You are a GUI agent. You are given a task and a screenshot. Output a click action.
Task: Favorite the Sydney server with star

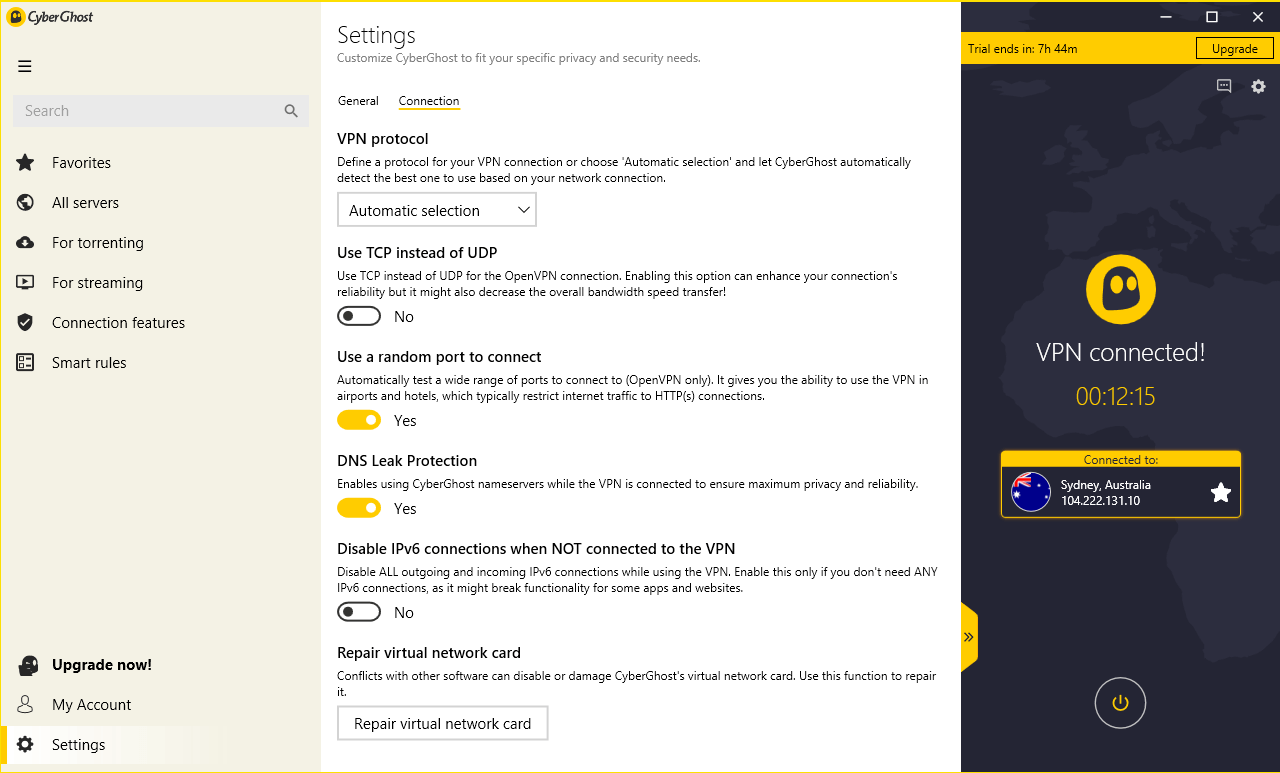pos(1221,492)
